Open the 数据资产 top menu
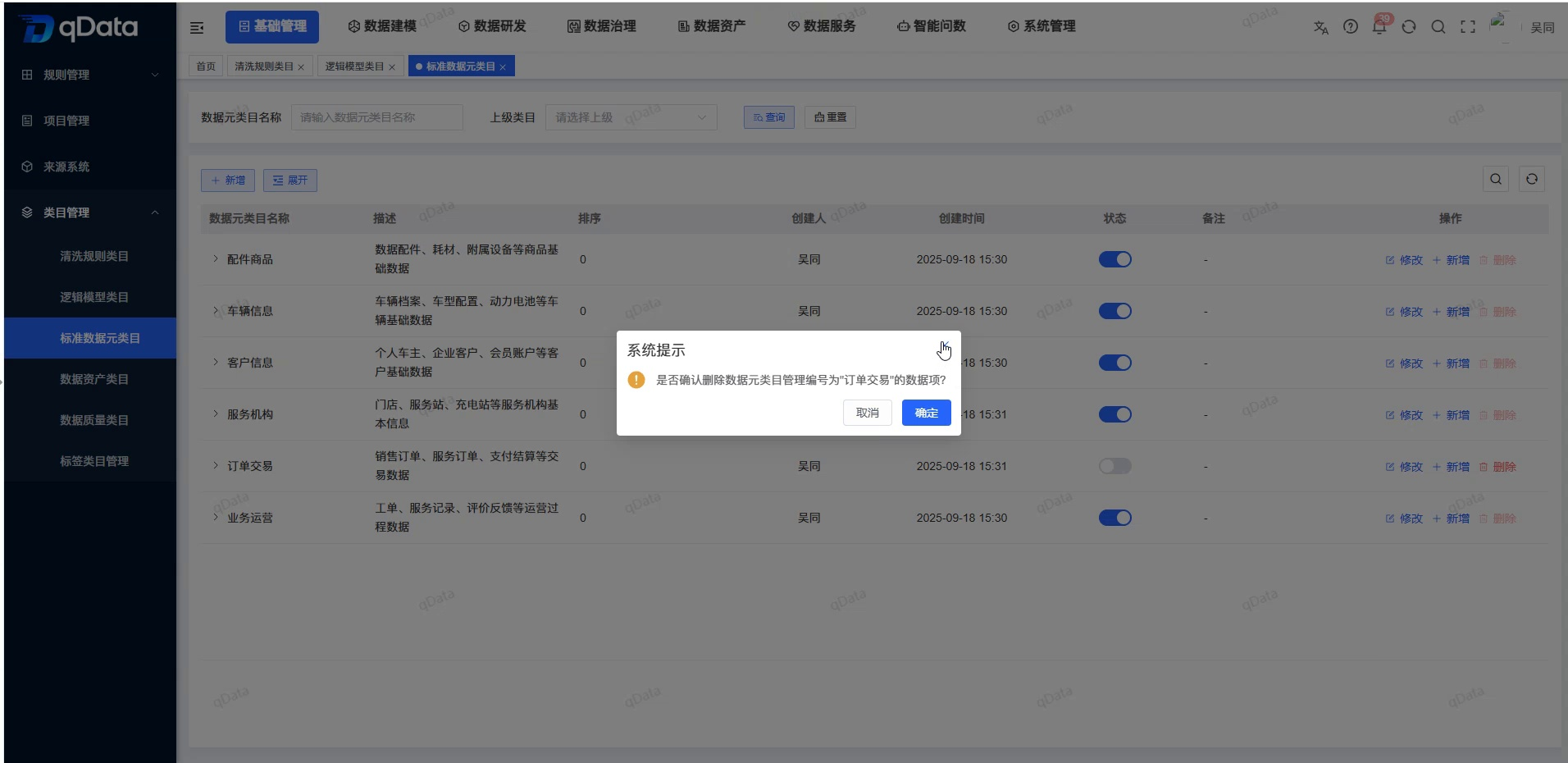1568x763 pixels. coord(712,26)
